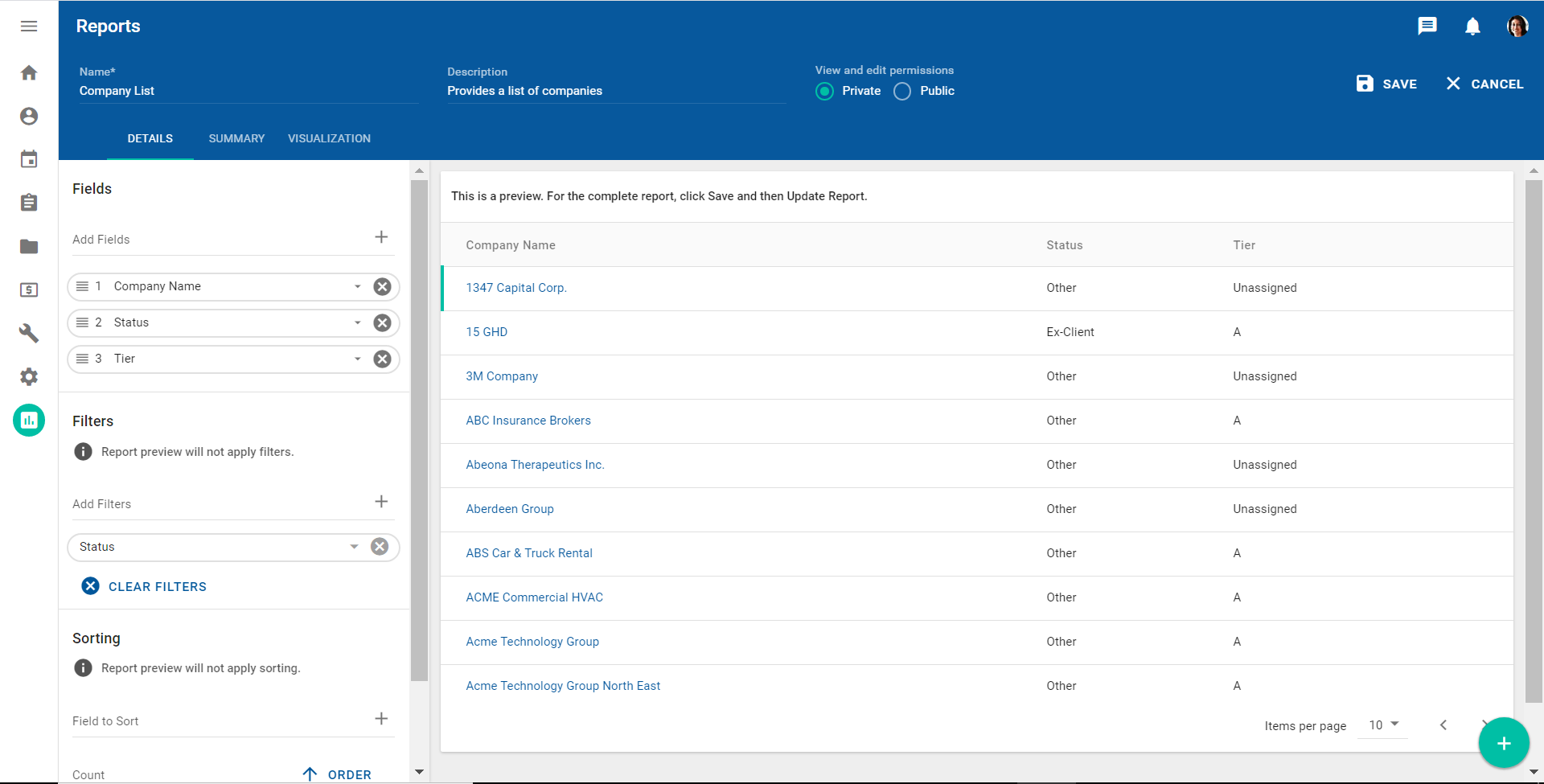Select the Invoices dollar icon
The height and width of the screenshot is (784, 1544).
[x=29, y=289]
